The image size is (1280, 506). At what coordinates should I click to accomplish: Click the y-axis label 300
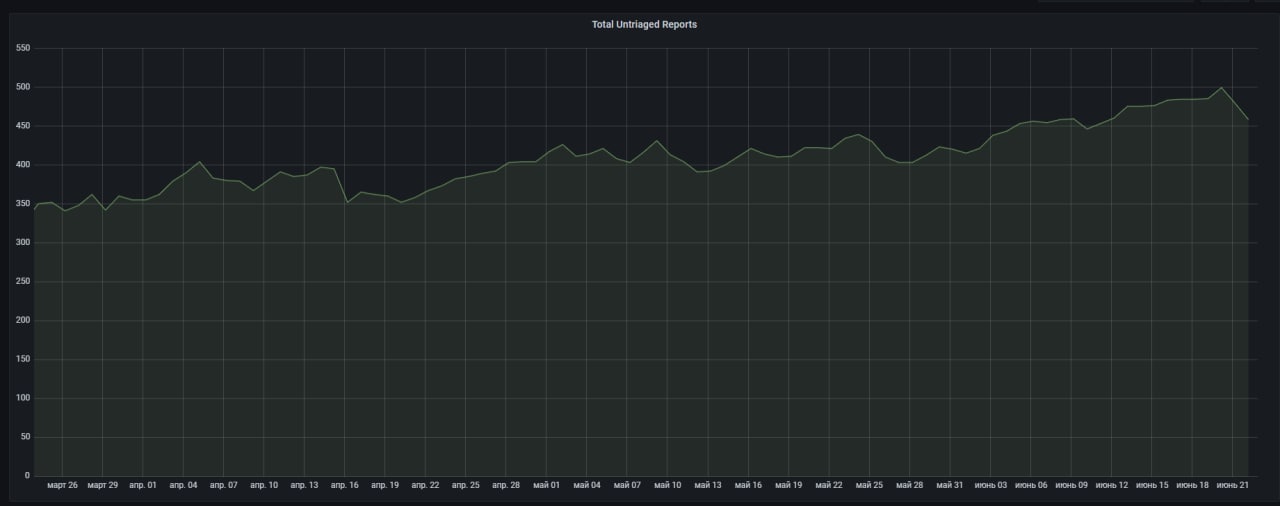point(24,243)
